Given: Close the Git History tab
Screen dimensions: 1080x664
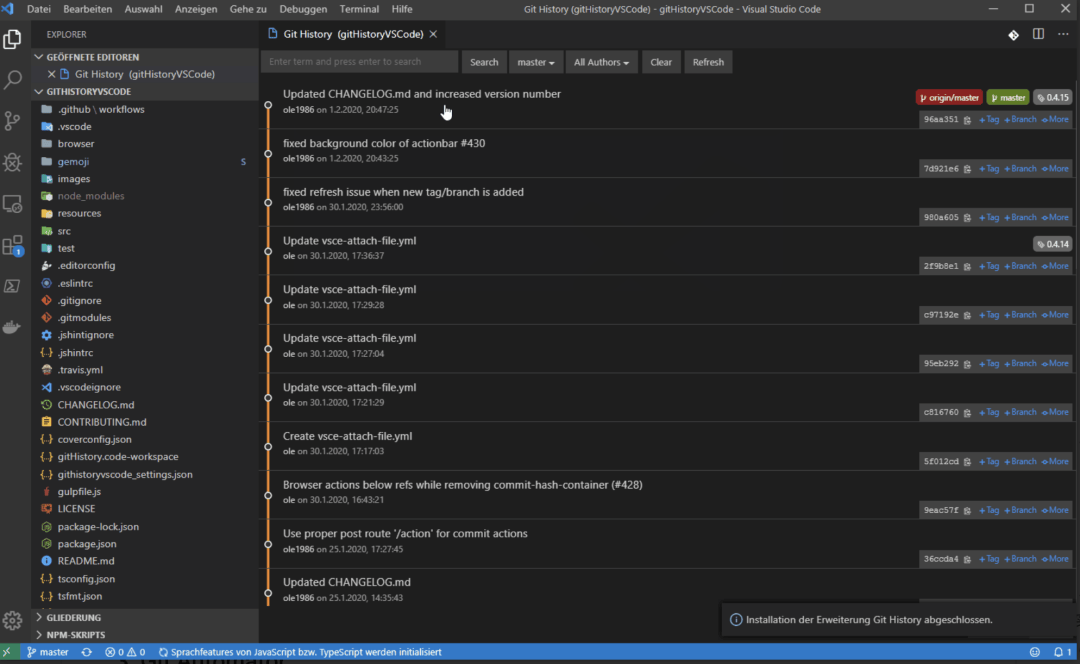Looking at the screenshot, I should [x=433, y=34].
